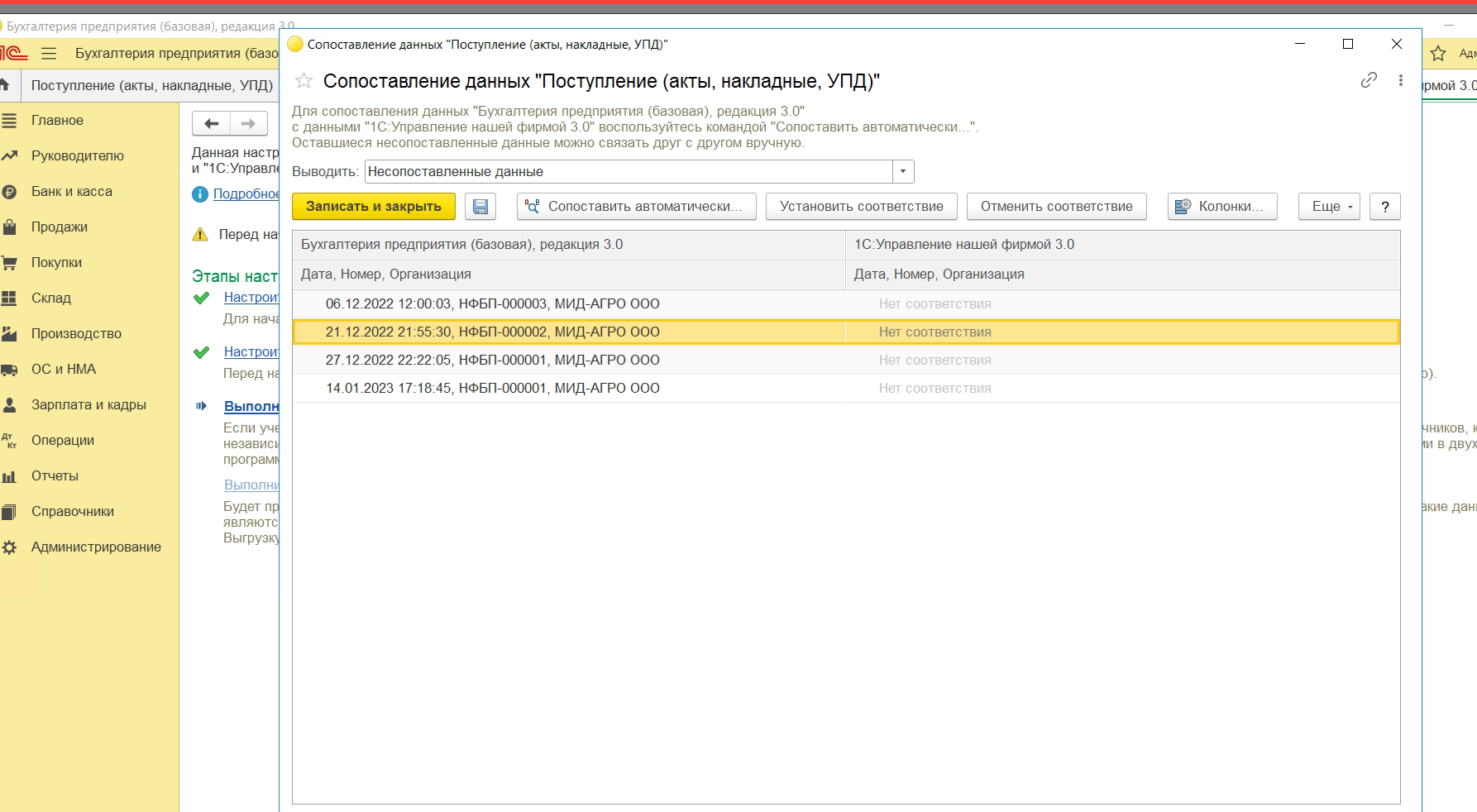Viewport: 1477px width, 812px height.
Task: Add dialog to favorites with star icon
Action: [x=304, y=81]
